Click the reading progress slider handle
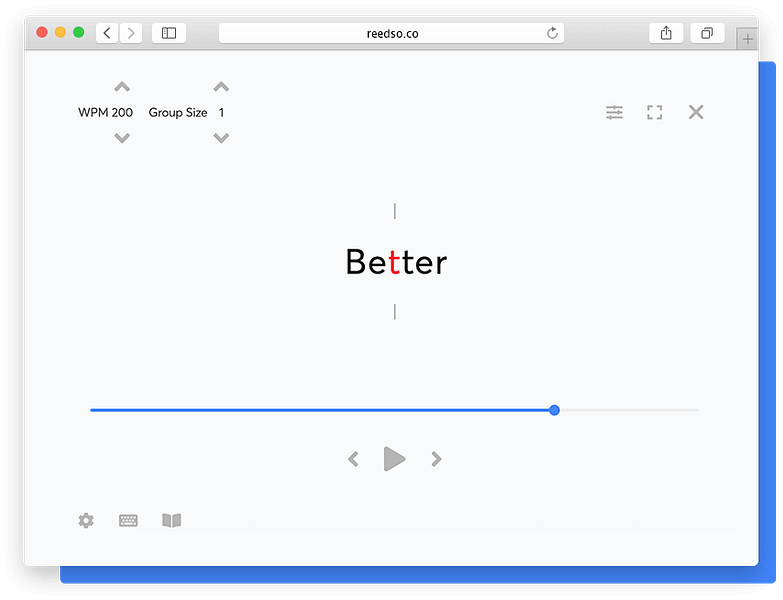This screenshot has height=600, width=783. 554,410
